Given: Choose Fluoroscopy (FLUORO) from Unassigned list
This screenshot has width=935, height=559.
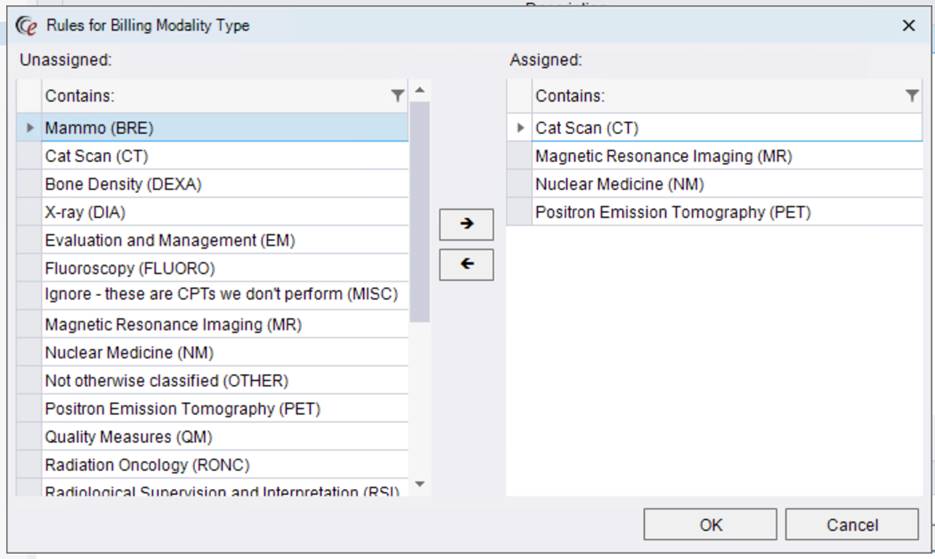Looking at the screenshot, I should pos(130,268).
